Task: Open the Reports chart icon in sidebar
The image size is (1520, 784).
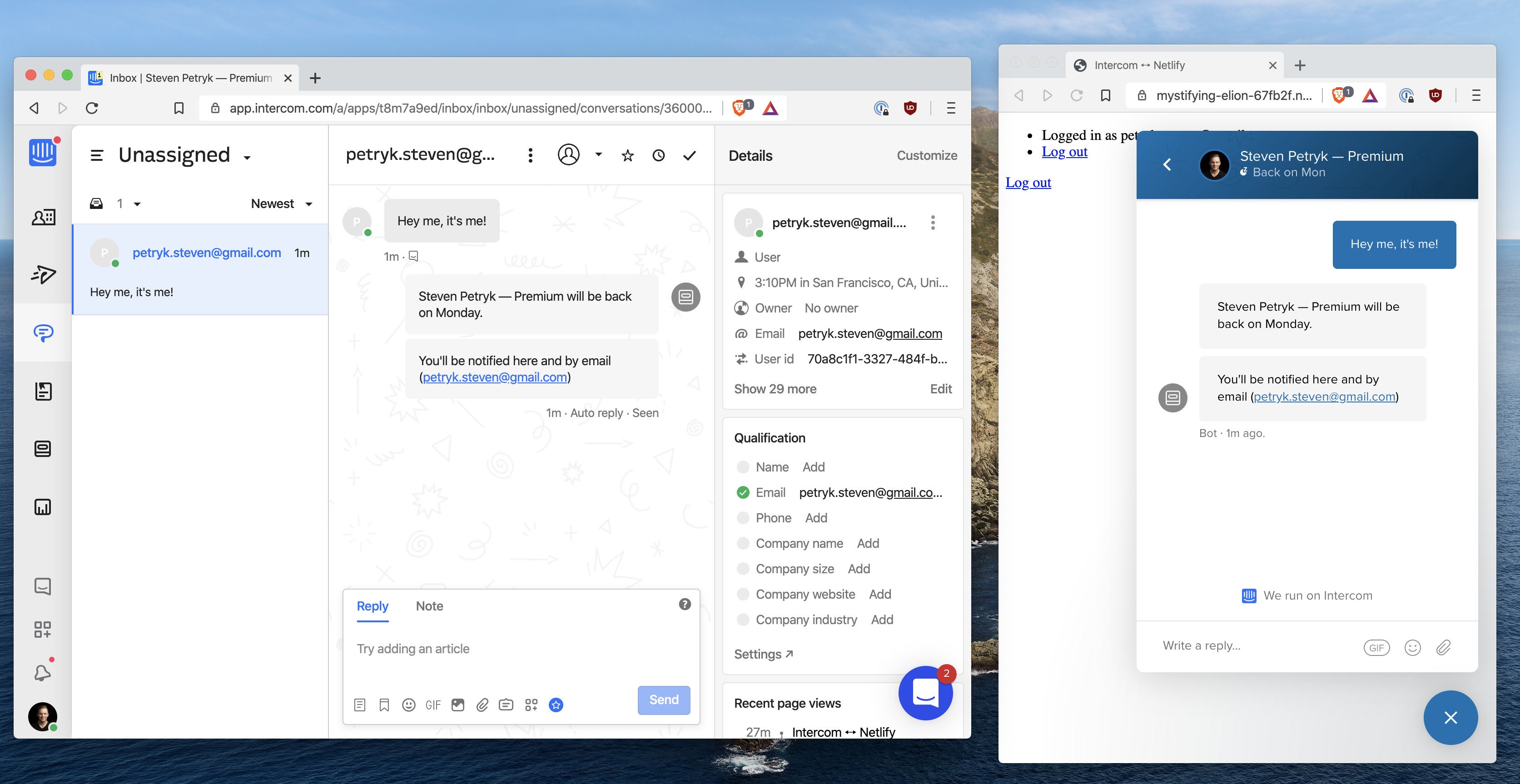Action: [43, 507]
